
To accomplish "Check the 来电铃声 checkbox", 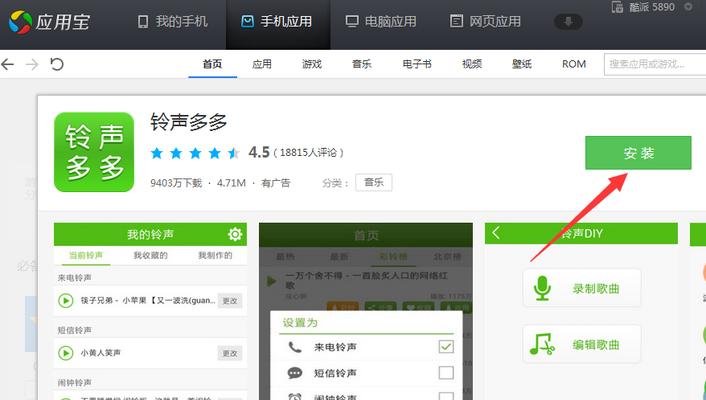I will 446,347.
